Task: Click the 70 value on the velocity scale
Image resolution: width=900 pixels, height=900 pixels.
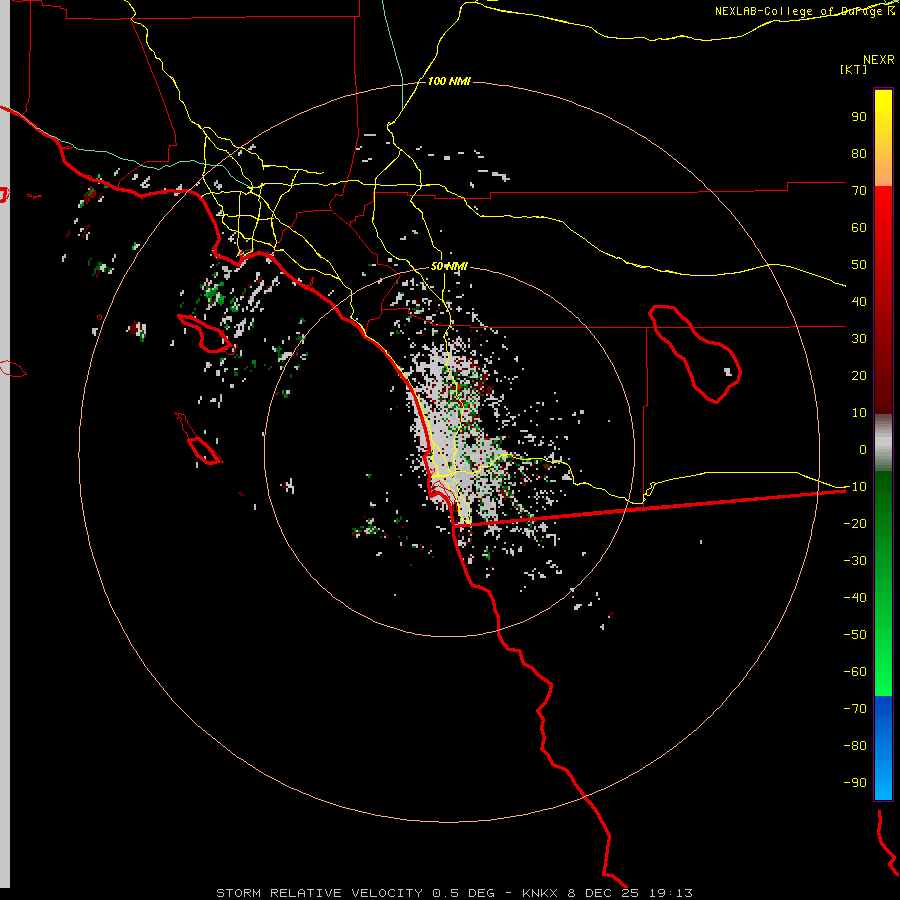Action: [x=859, y=191]
